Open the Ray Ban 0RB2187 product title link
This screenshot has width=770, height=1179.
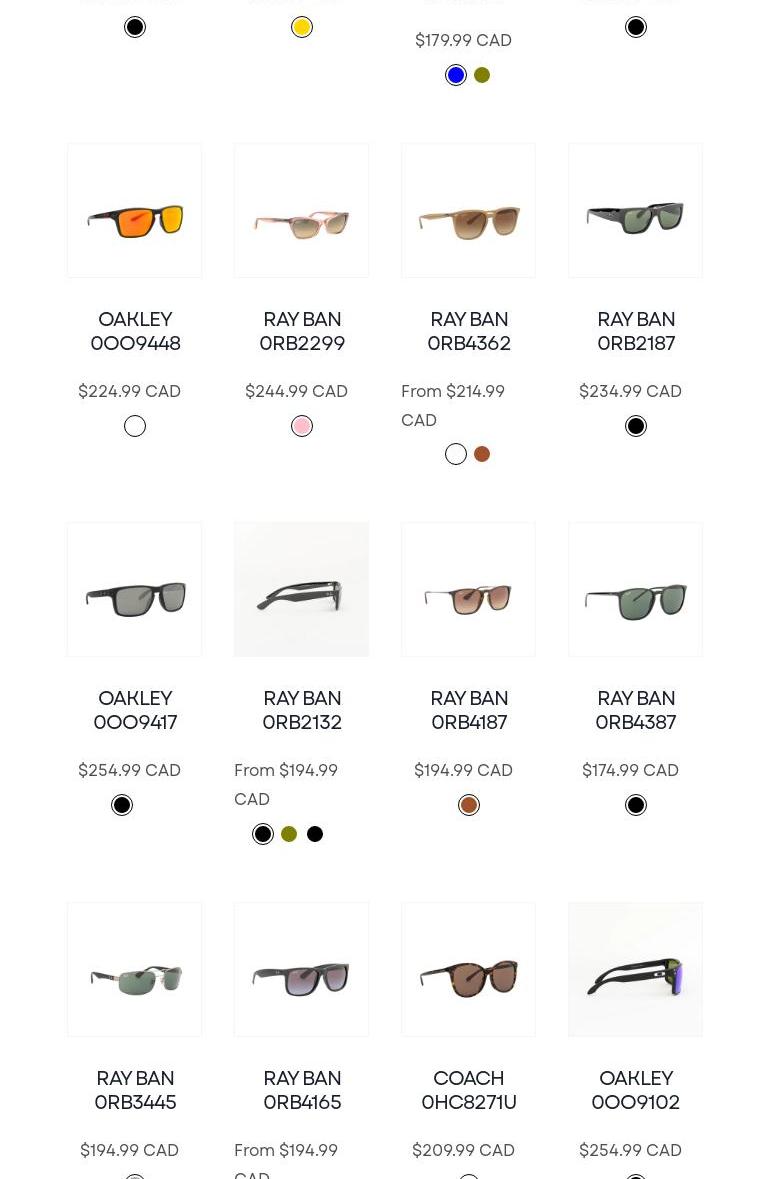635,331
